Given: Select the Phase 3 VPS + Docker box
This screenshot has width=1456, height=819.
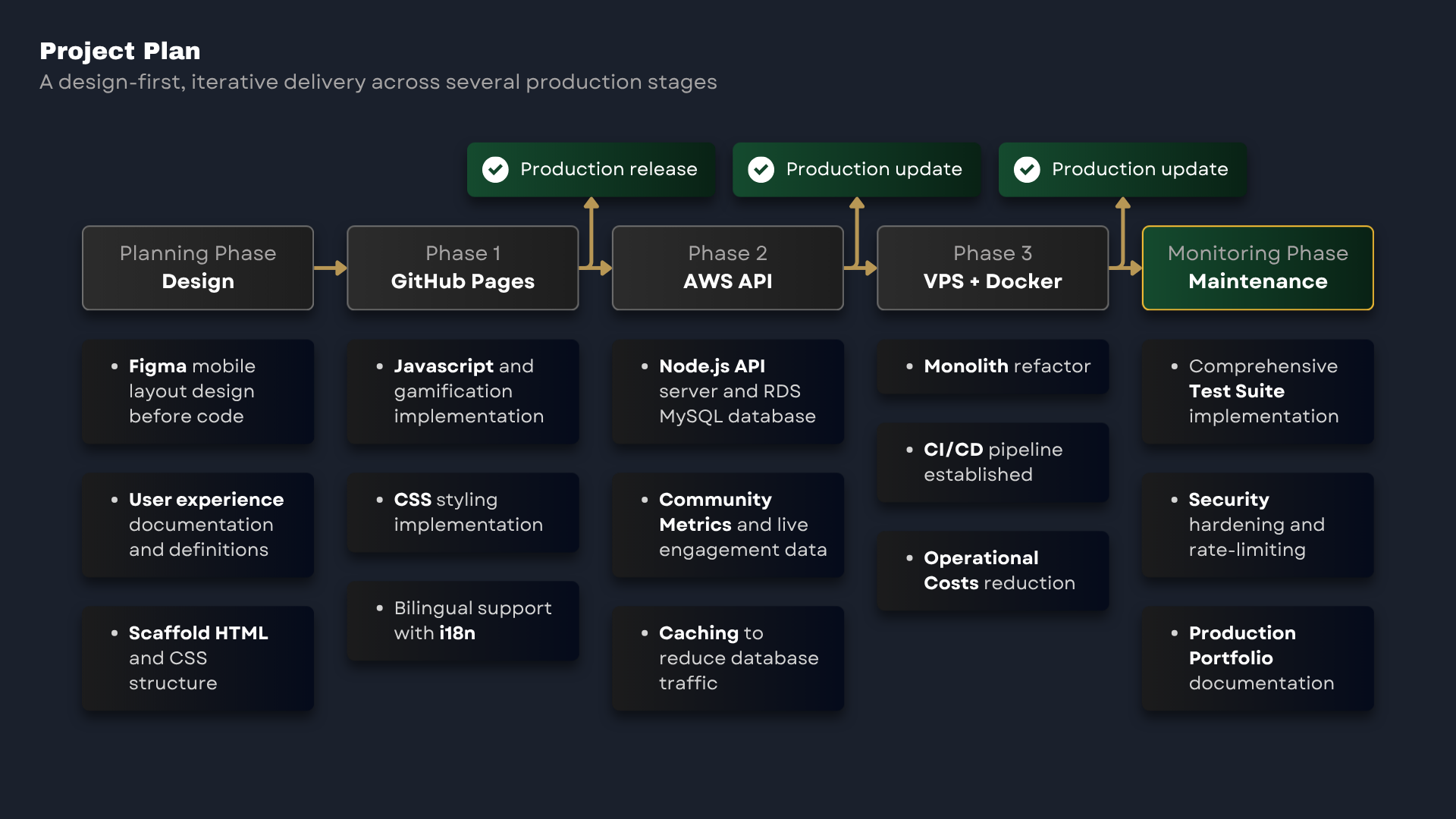Looking at the screenshot, I should click(993, 268).
